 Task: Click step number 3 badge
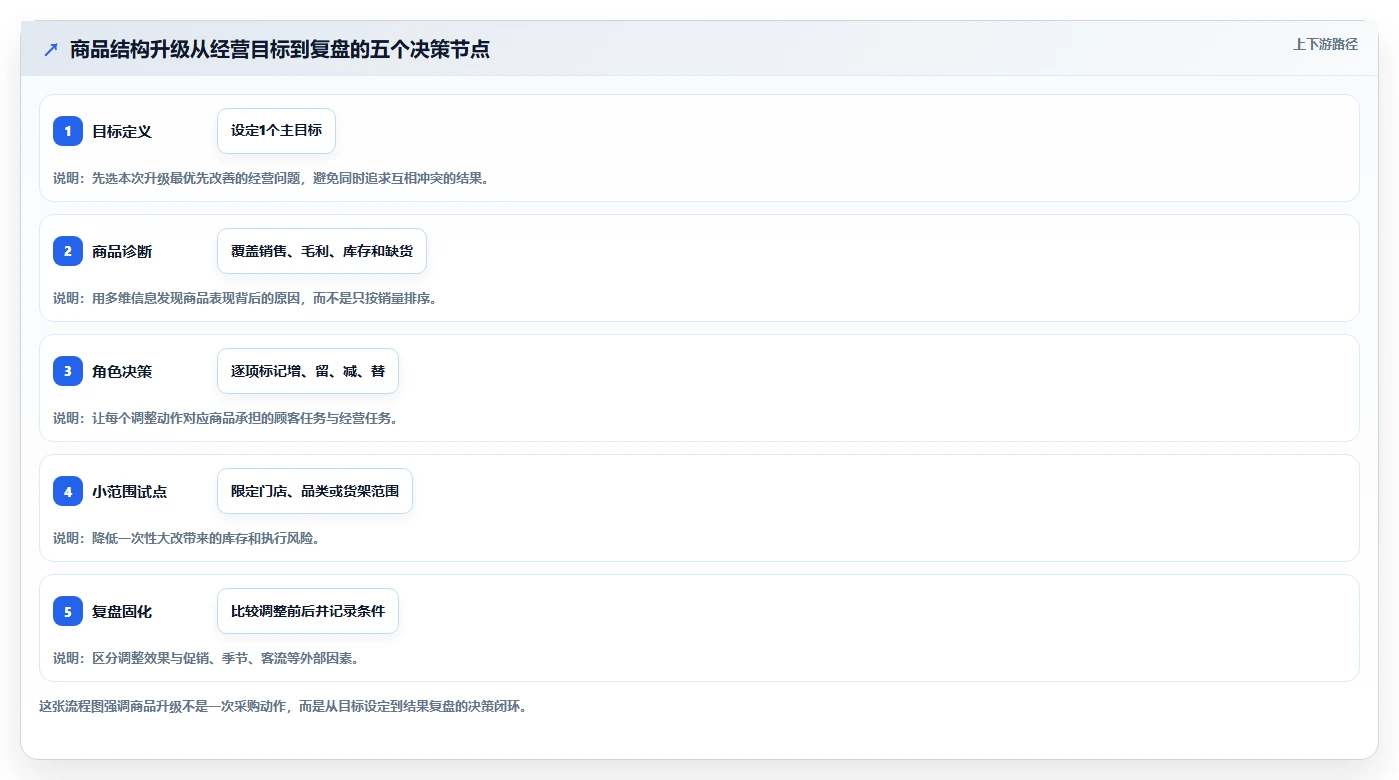click(68, 371)
